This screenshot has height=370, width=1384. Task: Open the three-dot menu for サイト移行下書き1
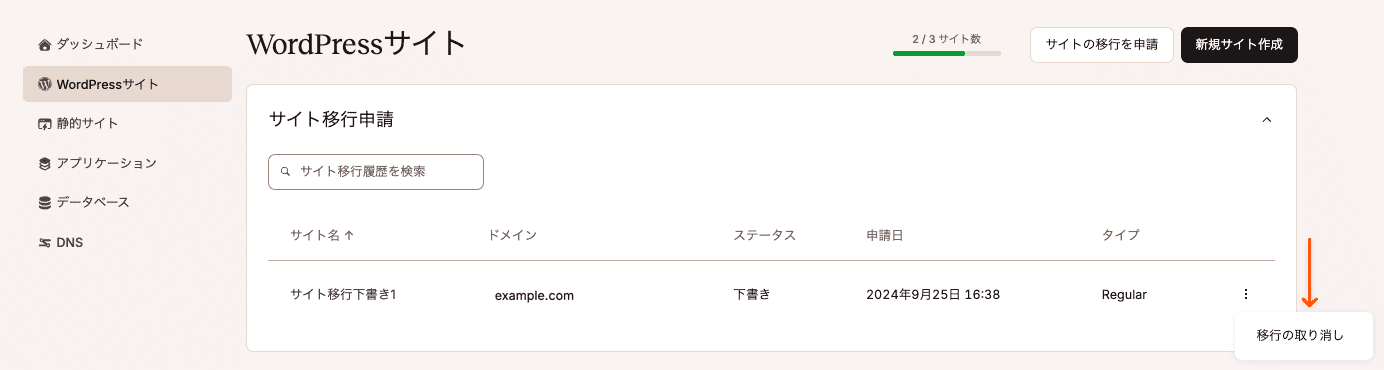[1245, 294]
